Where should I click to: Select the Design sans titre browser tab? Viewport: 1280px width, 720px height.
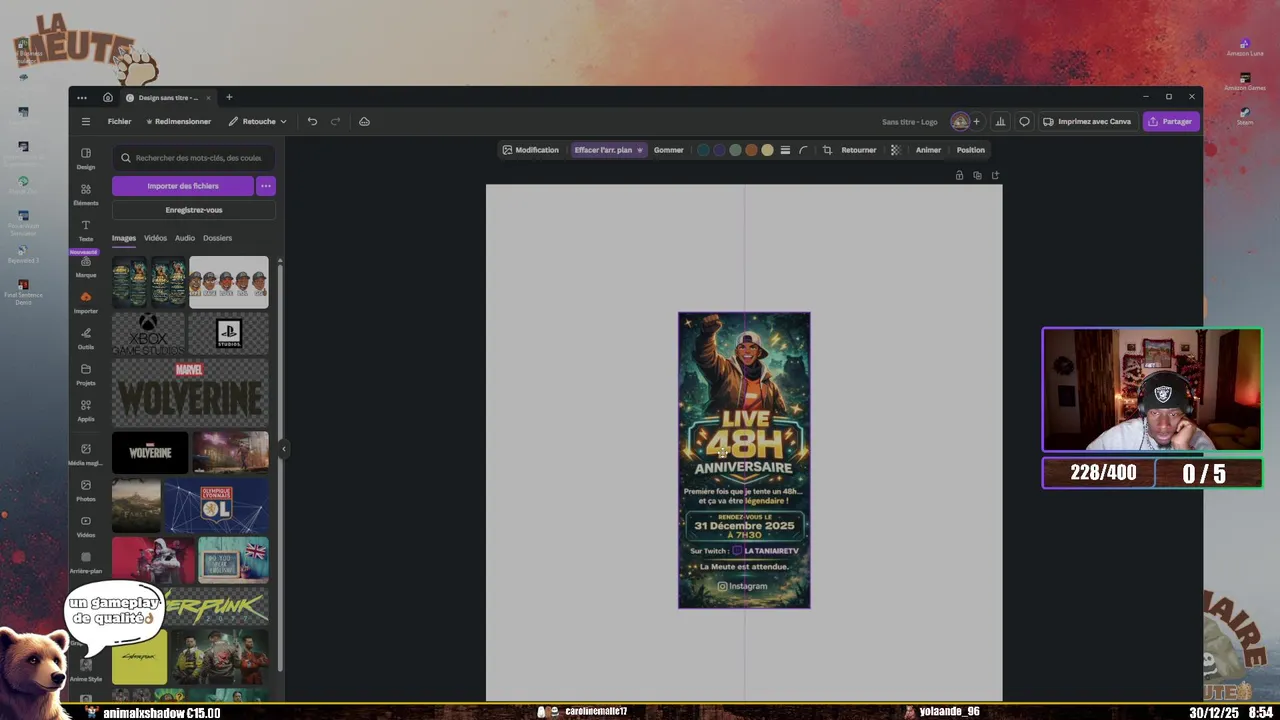(x=168, y=97)
